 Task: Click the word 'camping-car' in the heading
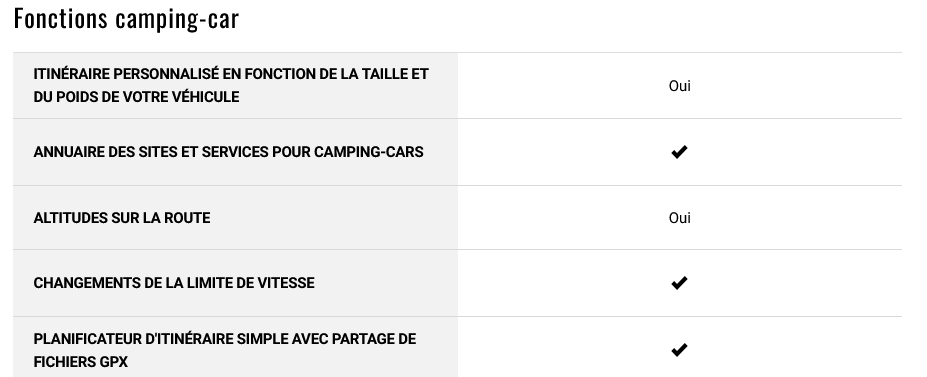click(177, 20)
